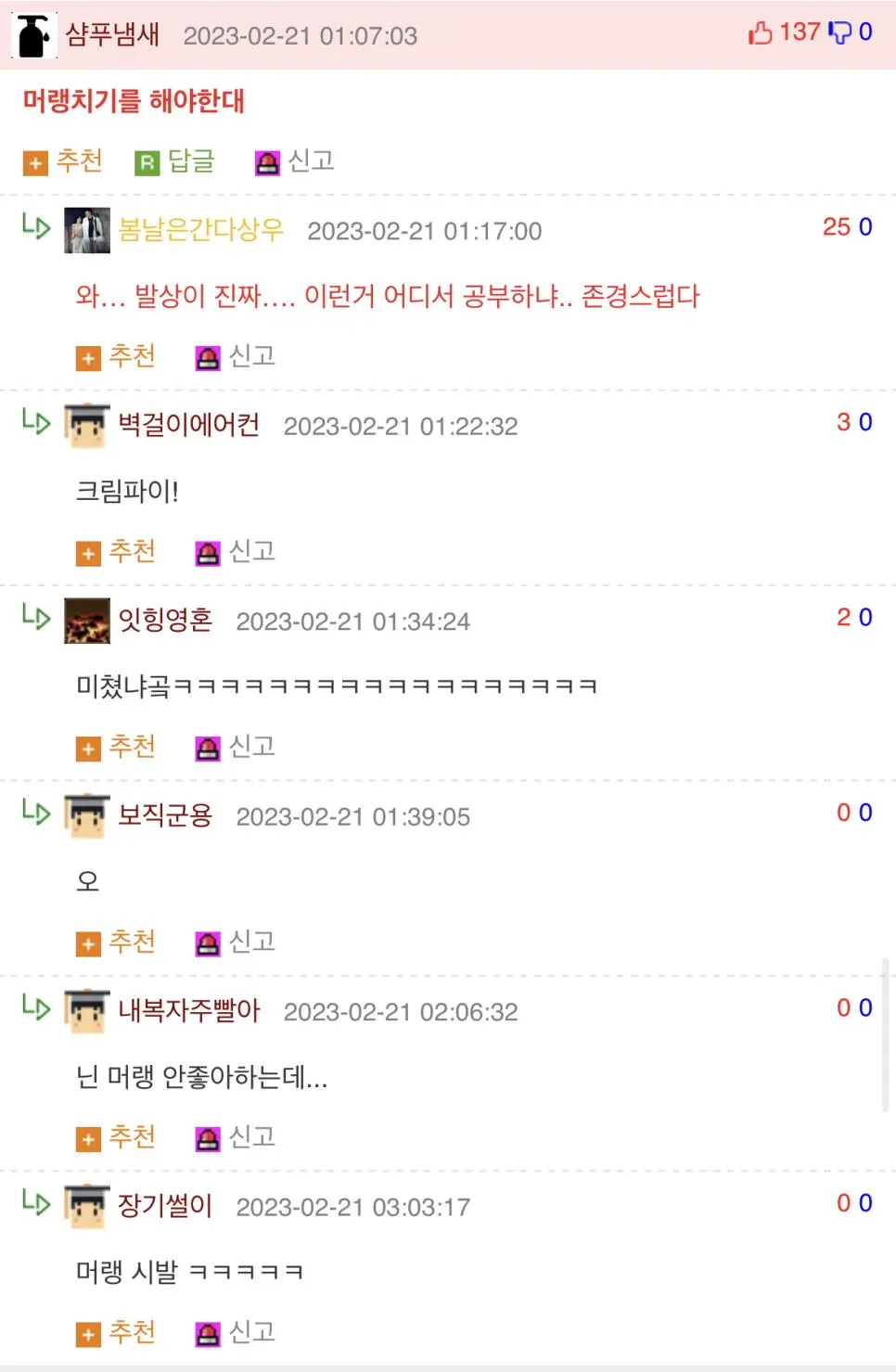Click the vertical scrollbar on right edge
Viewport: 896px width, 1372px height.
885,1035
